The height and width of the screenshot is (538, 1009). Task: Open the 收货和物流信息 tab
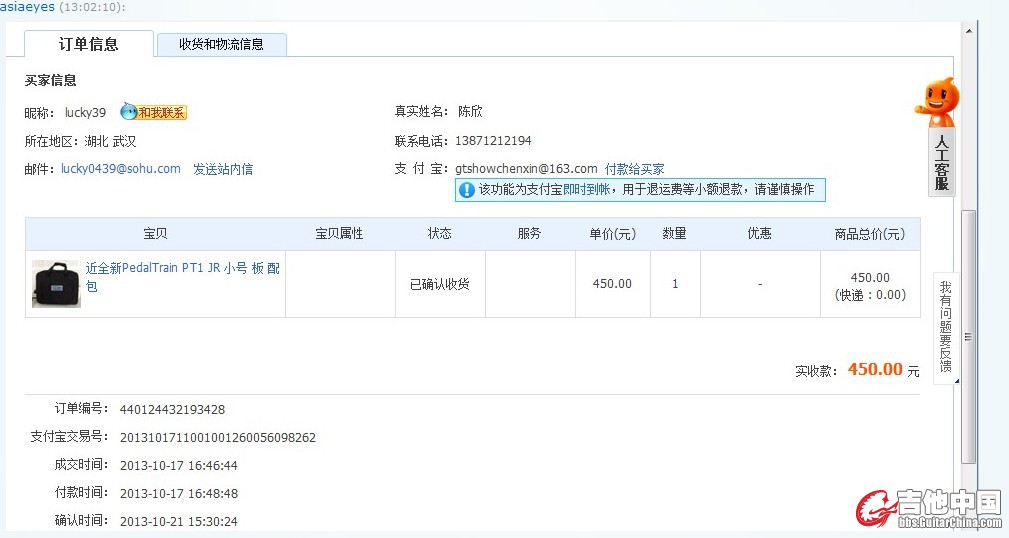pos(221,44)
